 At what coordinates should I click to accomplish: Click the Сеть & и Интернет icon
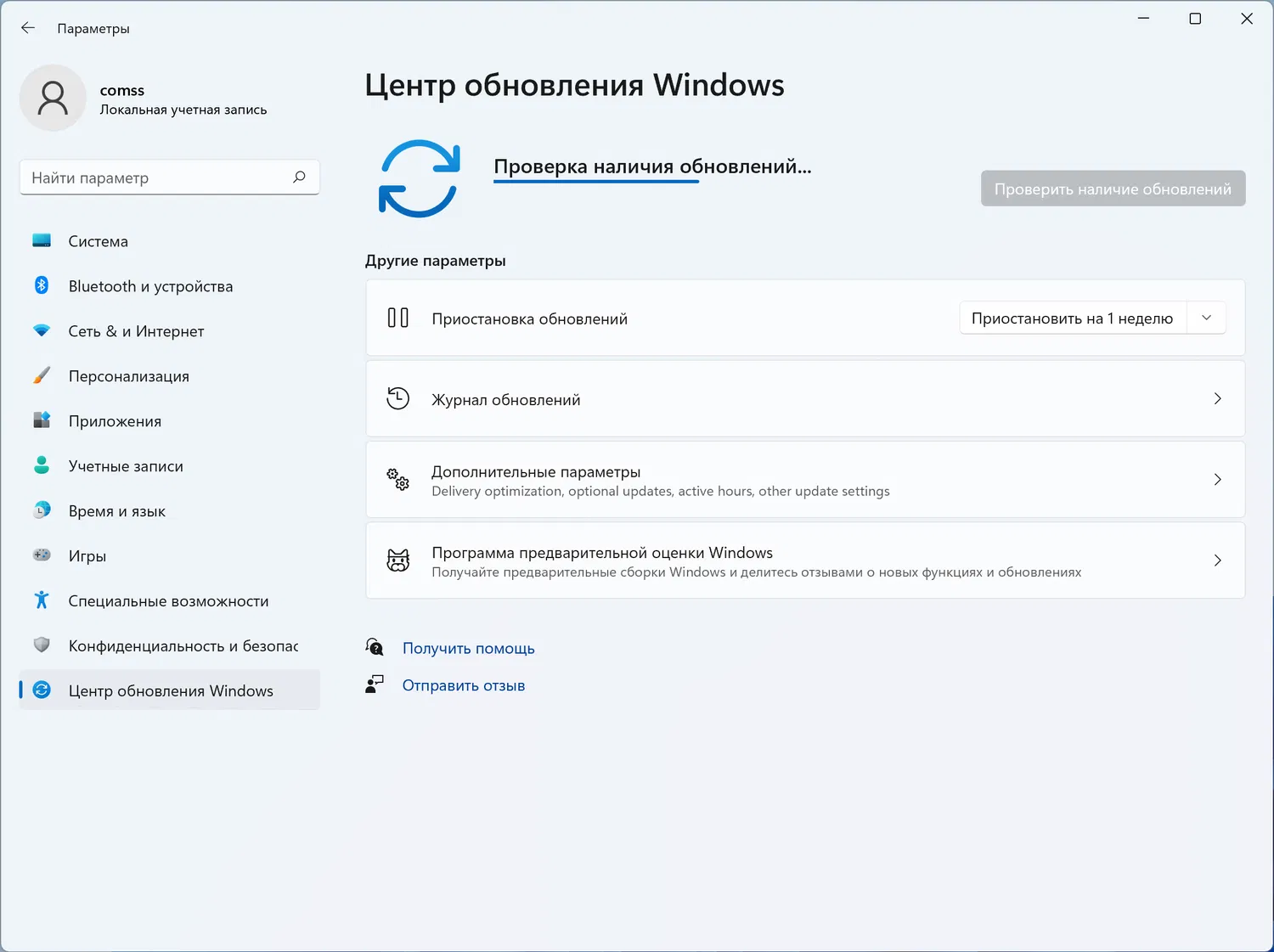click(x=42, y=331)
